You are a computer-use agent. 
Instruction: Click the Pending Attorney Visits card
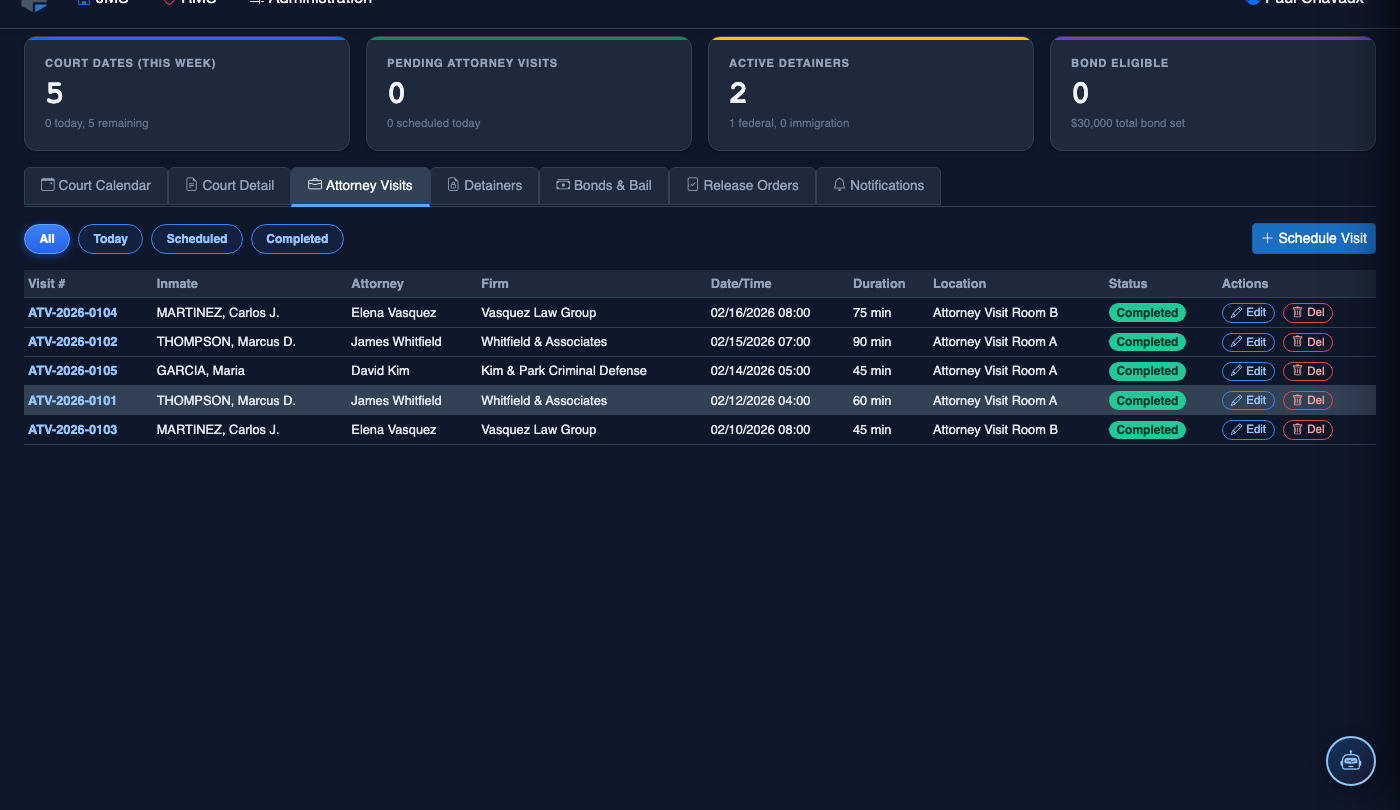(529, 94)
